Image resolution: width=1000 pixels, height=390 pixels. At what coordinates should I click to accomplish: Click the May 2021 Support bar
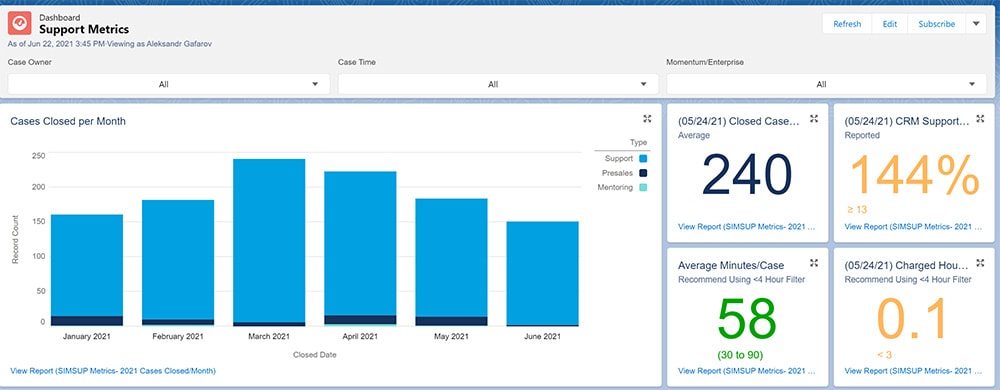[x=452, y=257]
